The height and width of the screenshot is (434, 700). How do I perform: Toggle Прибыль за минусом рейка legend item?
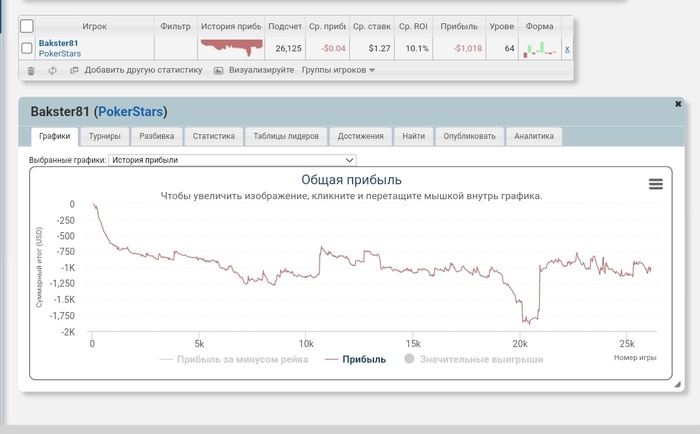[233, 359]
